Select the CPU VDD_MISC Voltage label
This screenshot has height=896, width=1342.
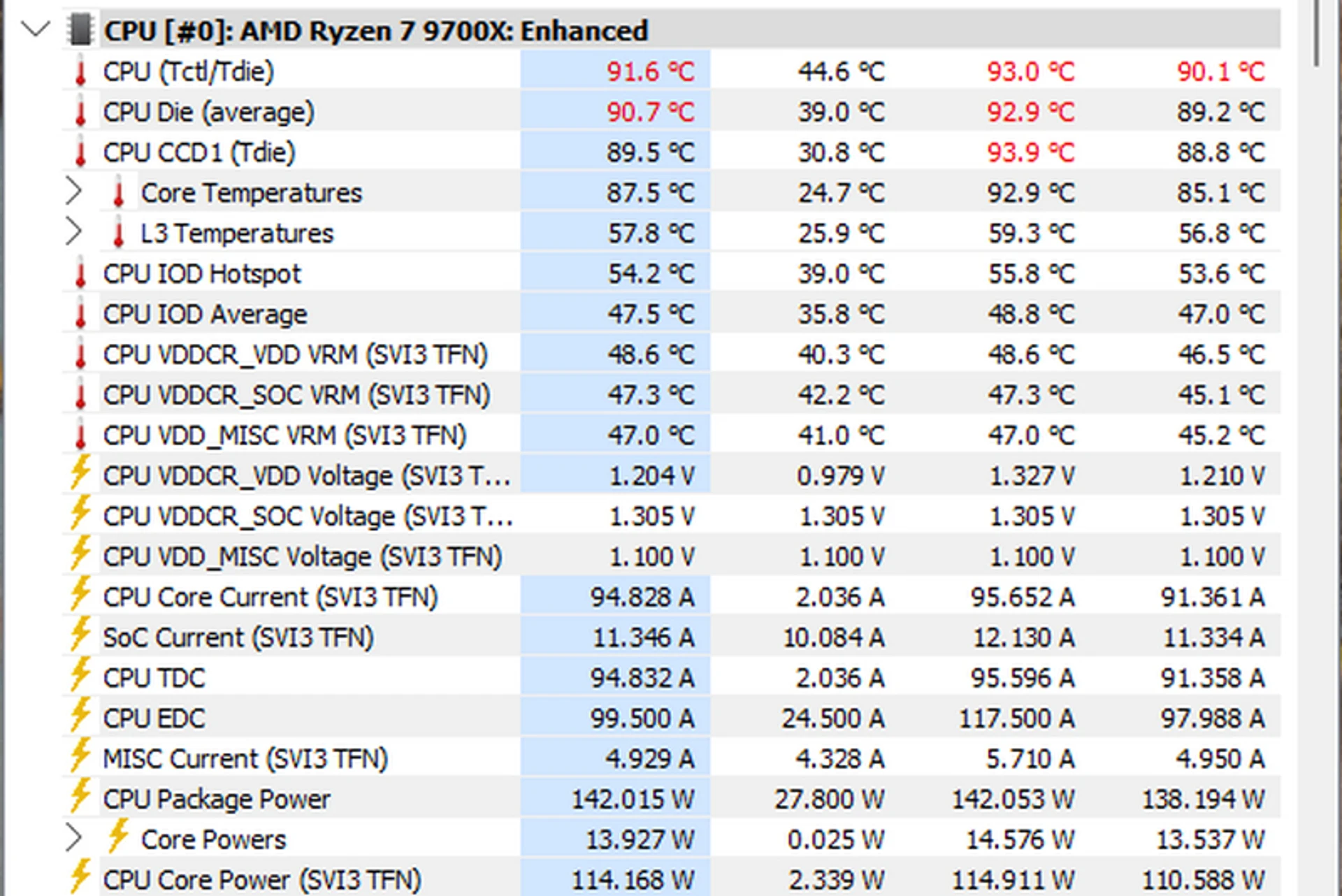tap(303, 558)
